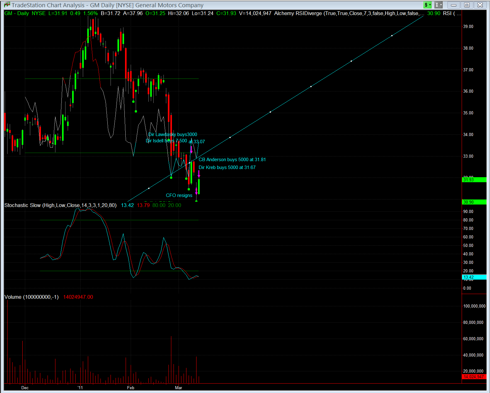This screenshot has height=393, width=490.
Task: Click the green last-price marker on price axis
Action: tap(474, 180)
